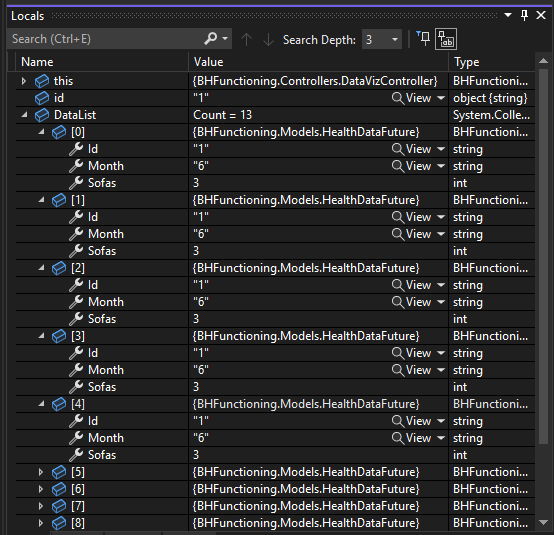Open the Locals window options dropdown
The width and height of the screenshot is (554, 535).
[x=508, y=15]
